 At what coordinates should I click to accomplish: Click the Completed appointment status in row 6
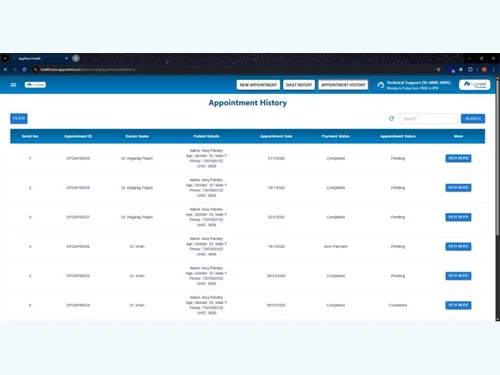click(x=398, y=305)
